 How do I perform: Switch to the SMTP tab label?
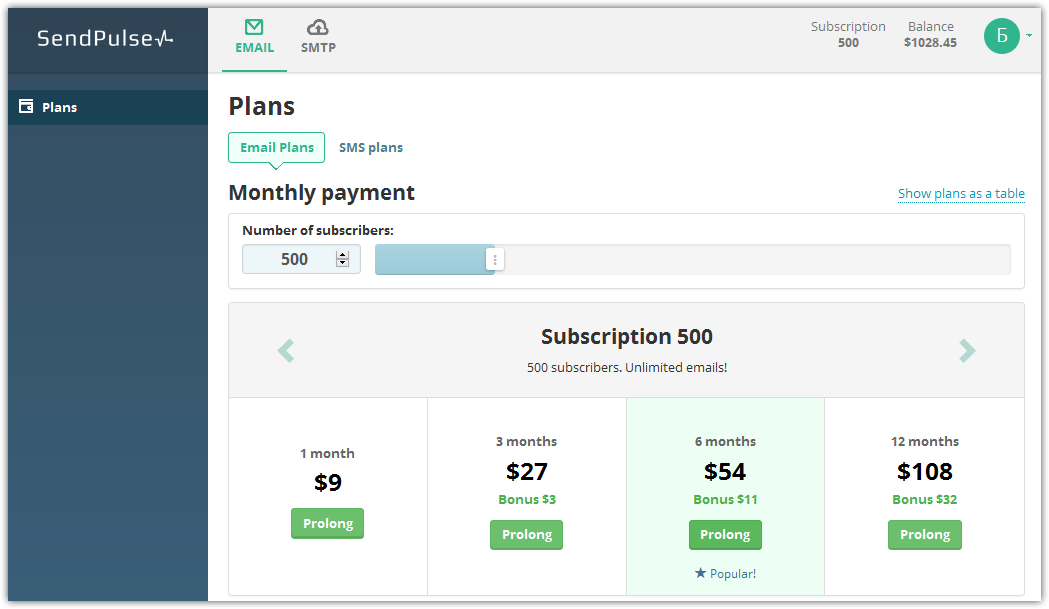318,48
